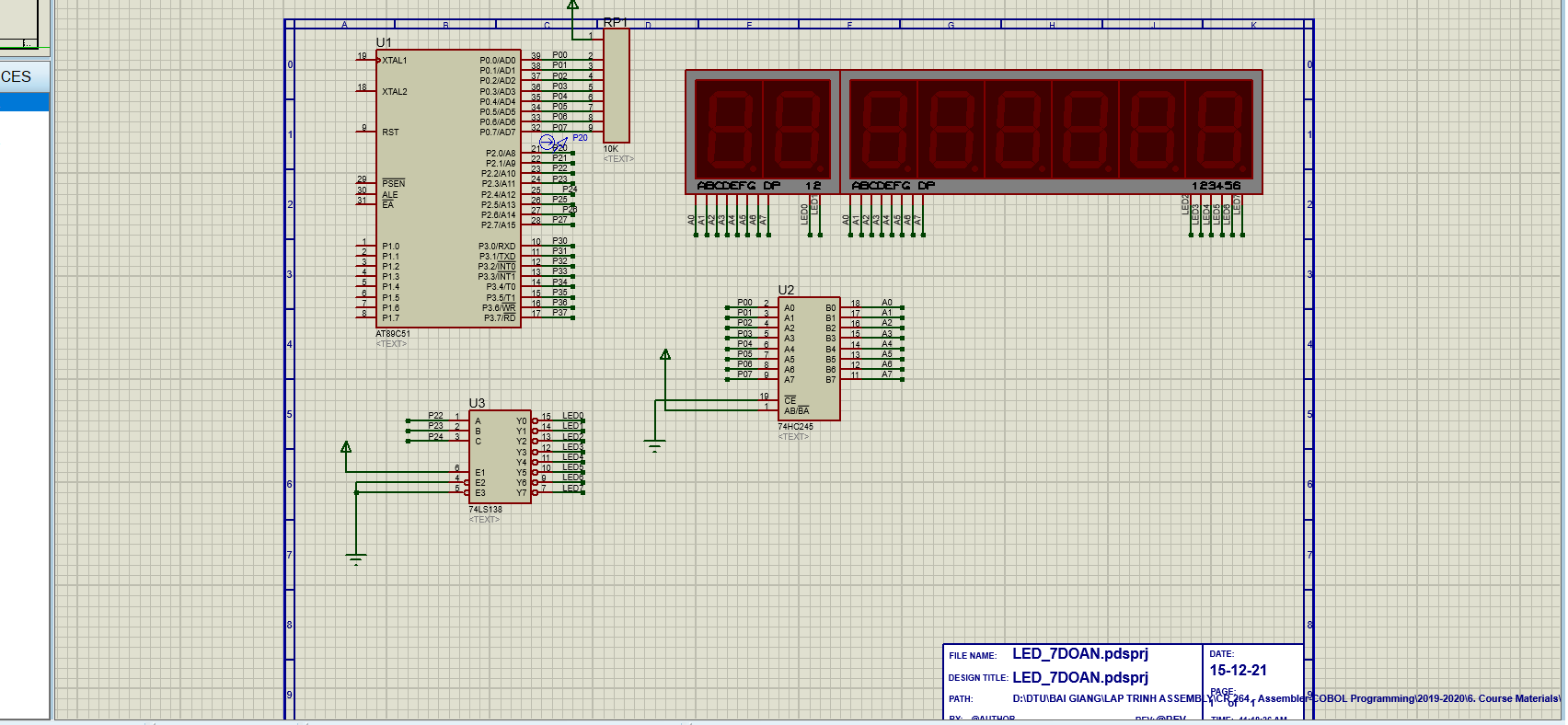Click the power arrow terminal near U3
The width and height of the screenshot is (1568, 725).
(346, 448)
